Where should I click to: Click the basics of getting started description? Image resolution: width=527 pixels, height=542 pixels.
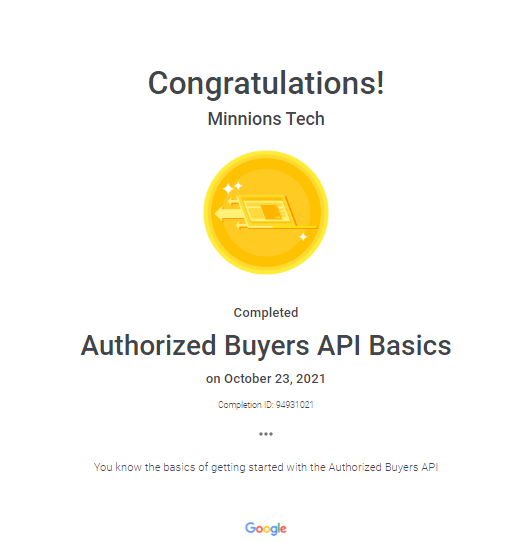coord(266,467)
